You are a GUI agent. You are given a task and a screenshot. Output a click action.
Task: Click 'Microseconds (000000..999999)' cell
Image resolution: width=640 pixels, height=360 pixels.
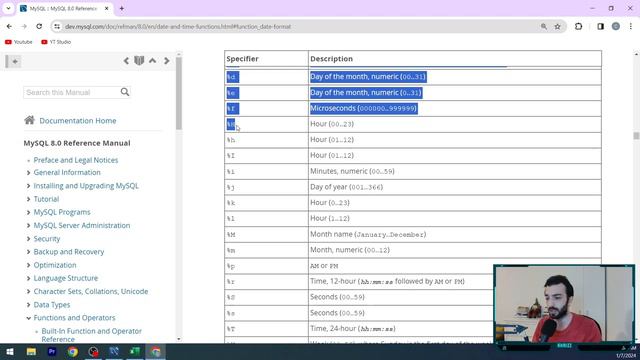coord(455,109)
